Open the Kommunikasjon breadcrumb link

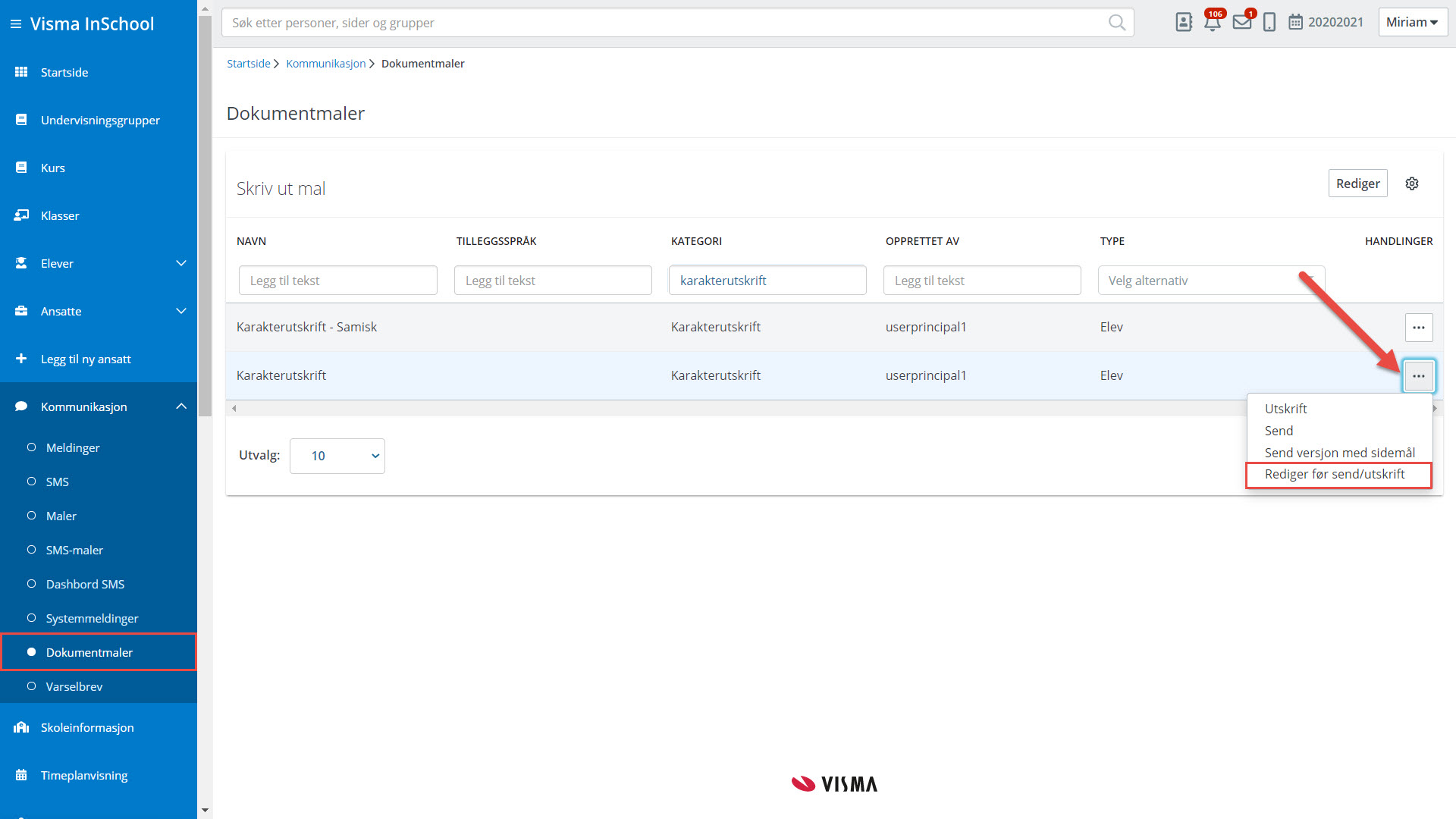(x=325, y=64)
